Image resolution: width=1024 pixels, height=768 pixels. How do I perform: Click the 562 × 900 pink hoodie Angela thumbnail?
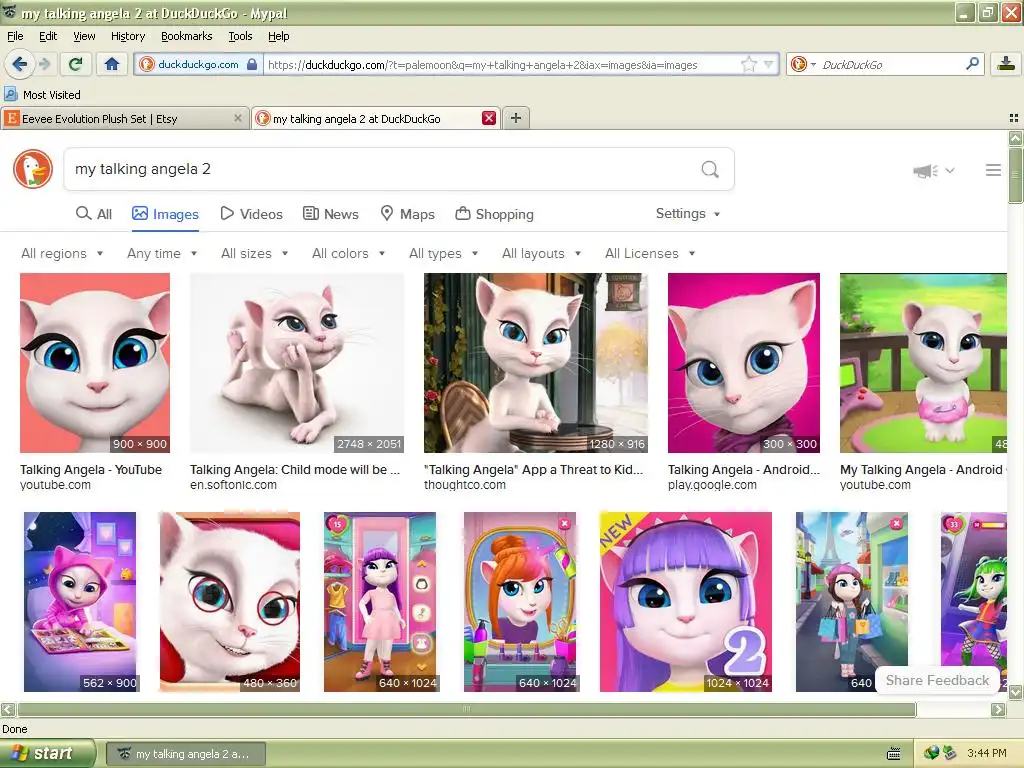tap(80, 601)
